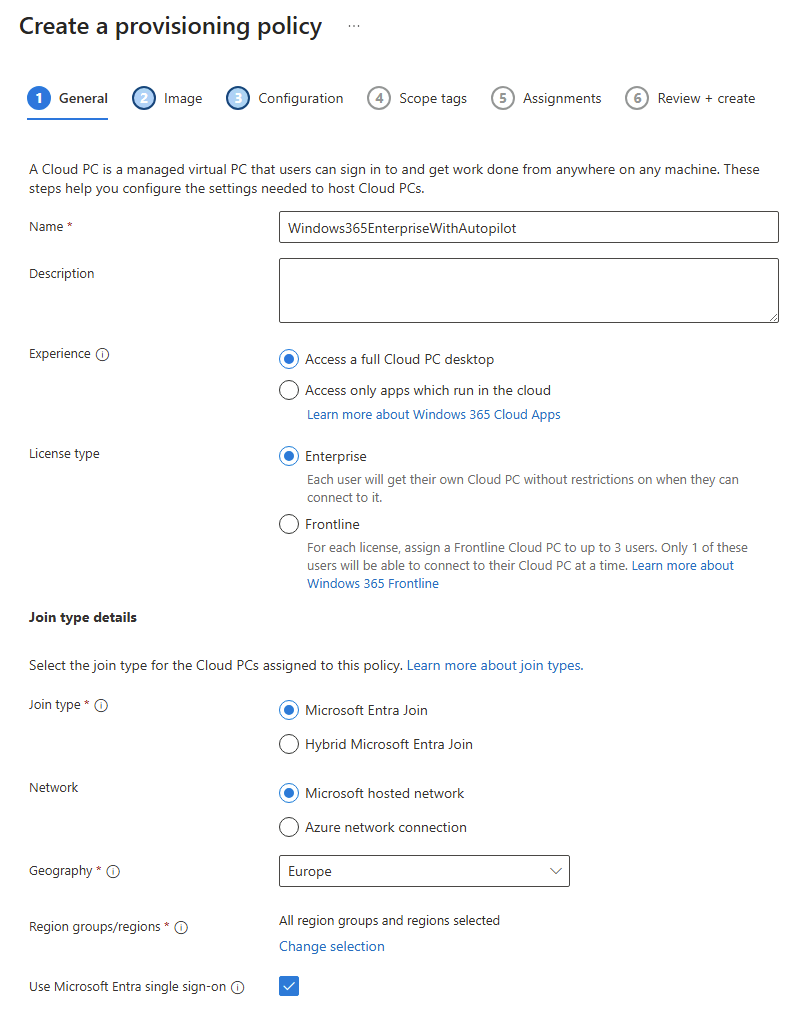
Task: Click the single sign-on info icon
Action: point(238,987)
